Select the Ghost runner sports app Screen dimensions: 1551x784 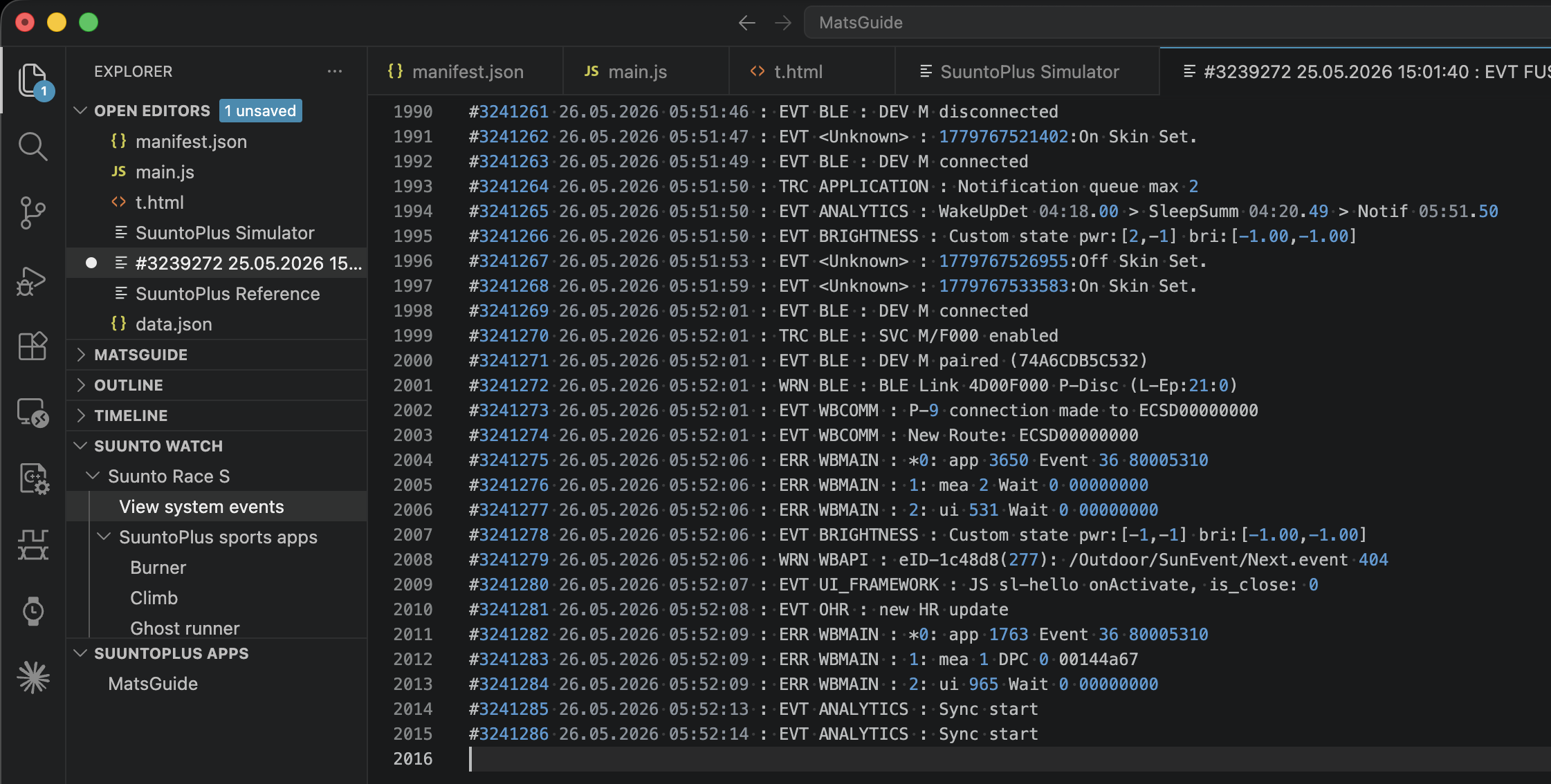pos(217,626)
